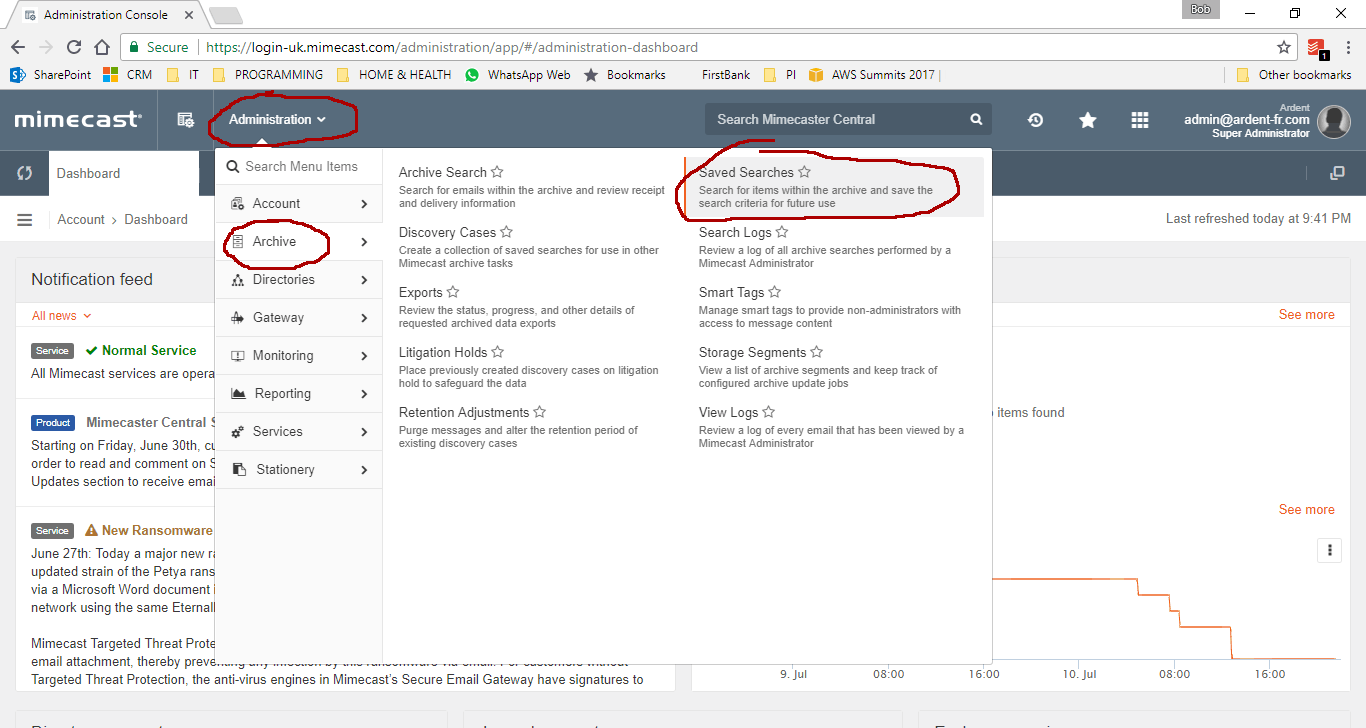Viewport: 1366px width, 728px height.
Task: Open Search Logs menu item
Action: (x=735, y=232)
